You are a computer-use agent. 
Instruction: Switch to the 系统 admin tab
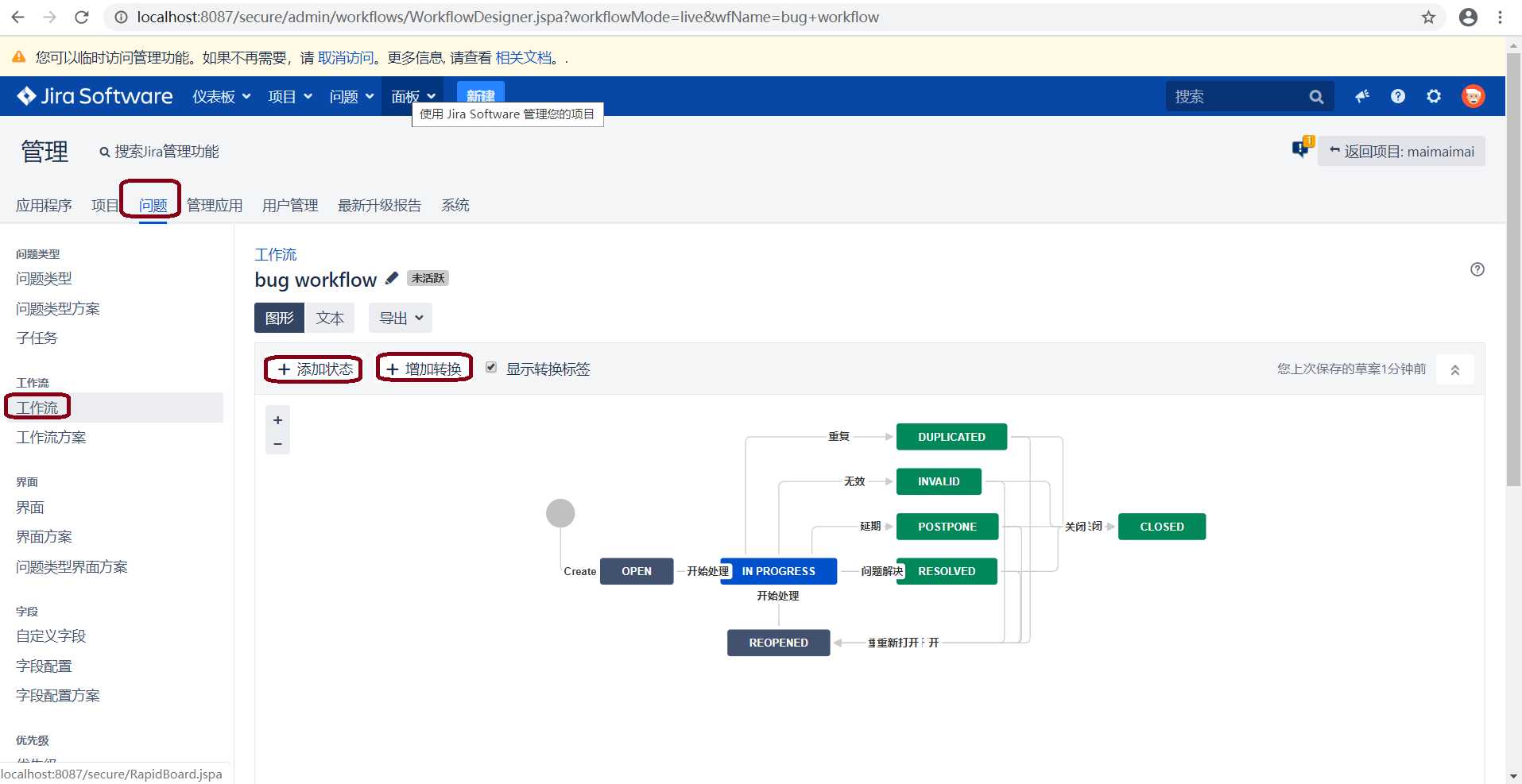455,205
